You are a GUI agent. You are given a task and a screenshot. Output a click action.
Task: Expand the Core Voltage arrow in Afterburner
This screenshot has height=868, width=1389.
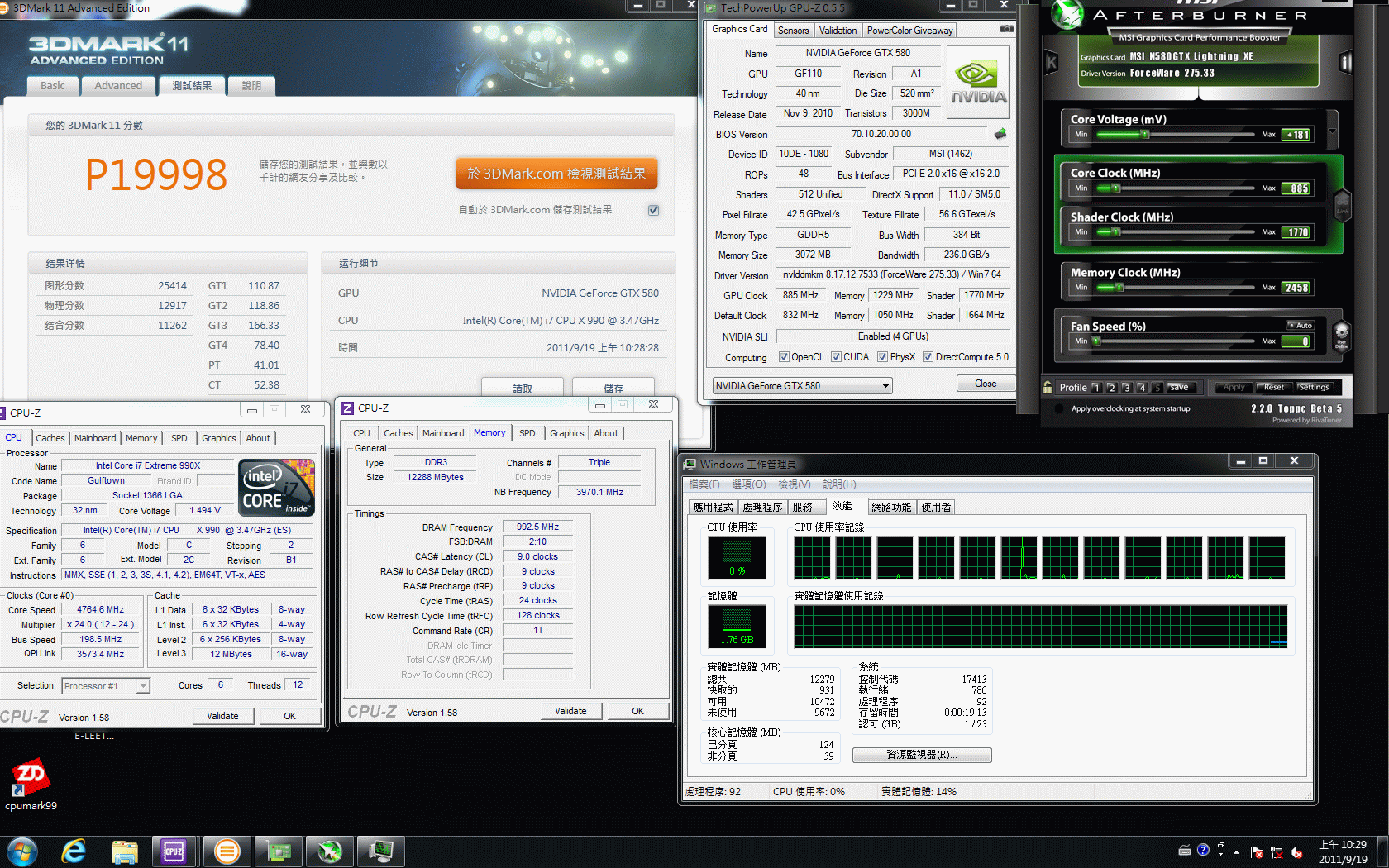tap(1332, 131)
